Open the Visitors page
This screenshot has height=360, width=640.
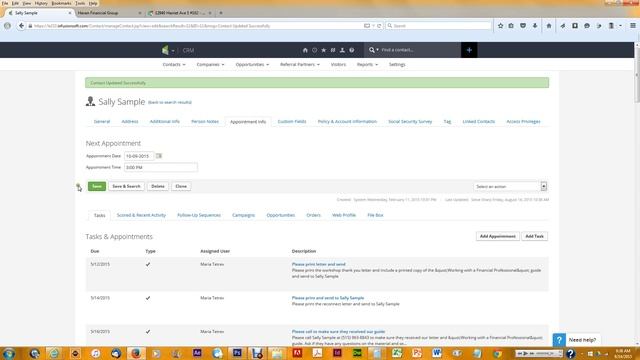click(338, 64)
